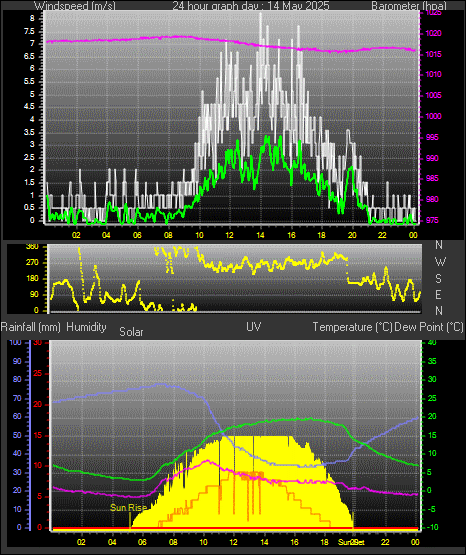
Task: Select the 'Rainfall (mm)' label
Action: tap(30, 327)
